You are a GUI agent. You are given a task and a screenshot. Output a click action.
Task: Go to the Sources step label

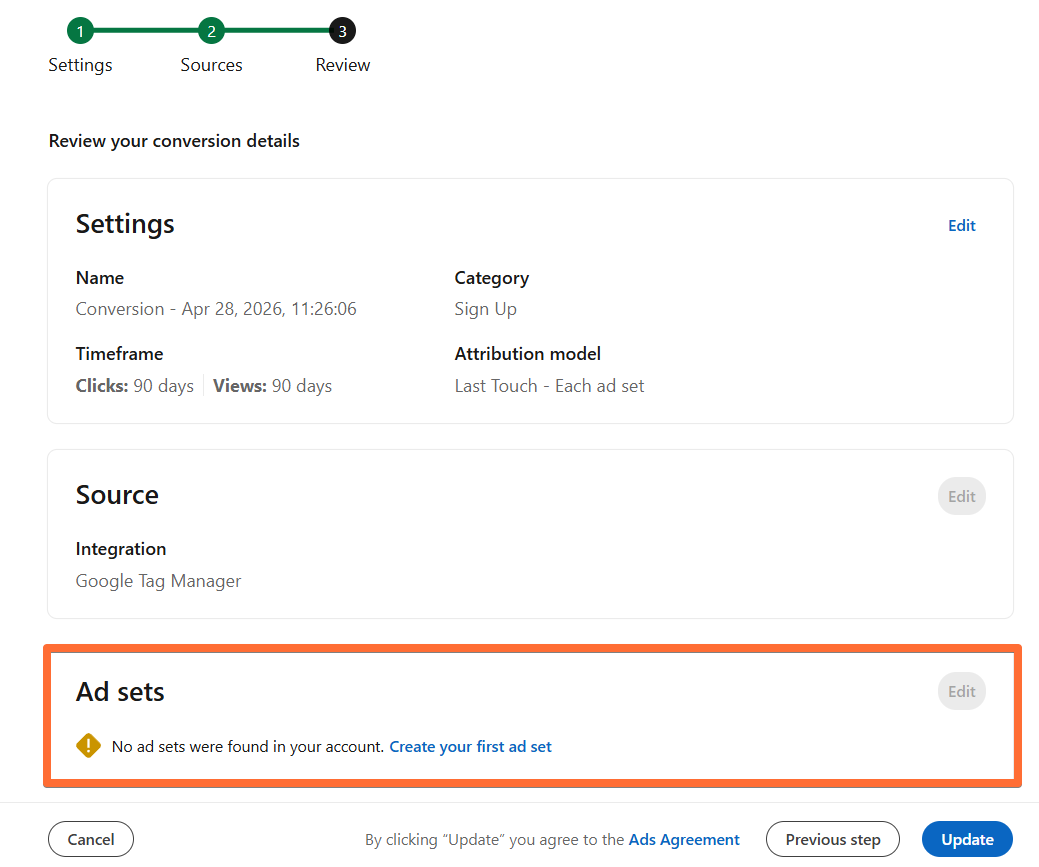click(211, 65)
